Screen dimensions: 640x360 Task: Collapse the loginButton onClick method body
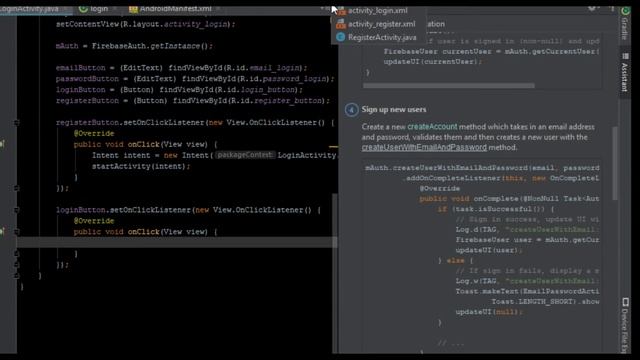16,232
